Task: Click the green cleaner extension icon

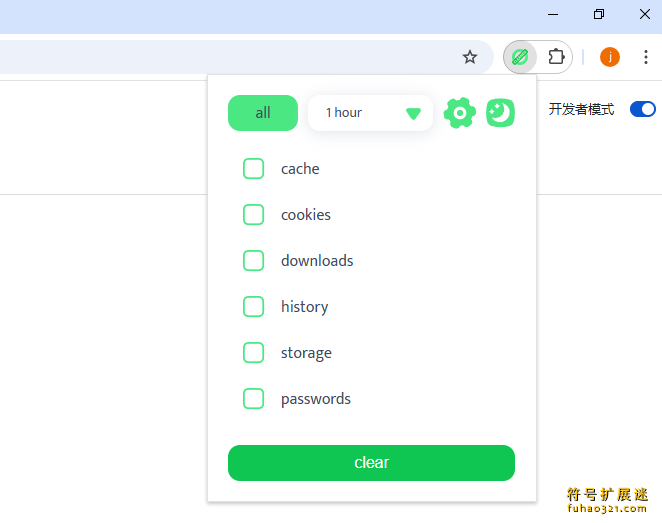Action: pos(520,57)
